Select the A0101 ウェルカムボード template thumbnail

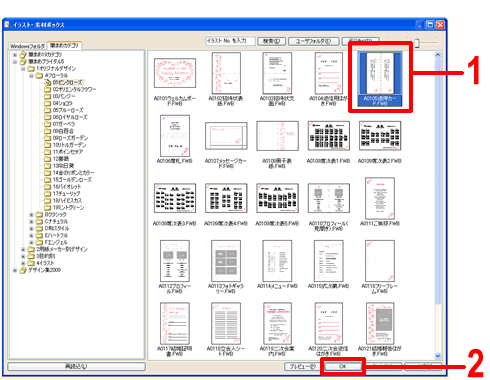tap(175, 73)
